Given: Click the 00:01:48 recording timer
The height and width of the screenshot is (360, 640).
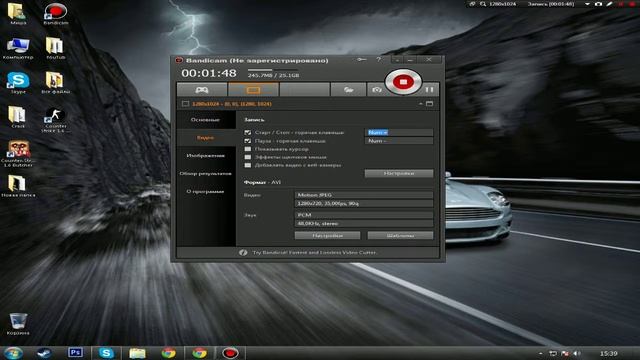Looking at the screenshot, I should click(209, 73).
